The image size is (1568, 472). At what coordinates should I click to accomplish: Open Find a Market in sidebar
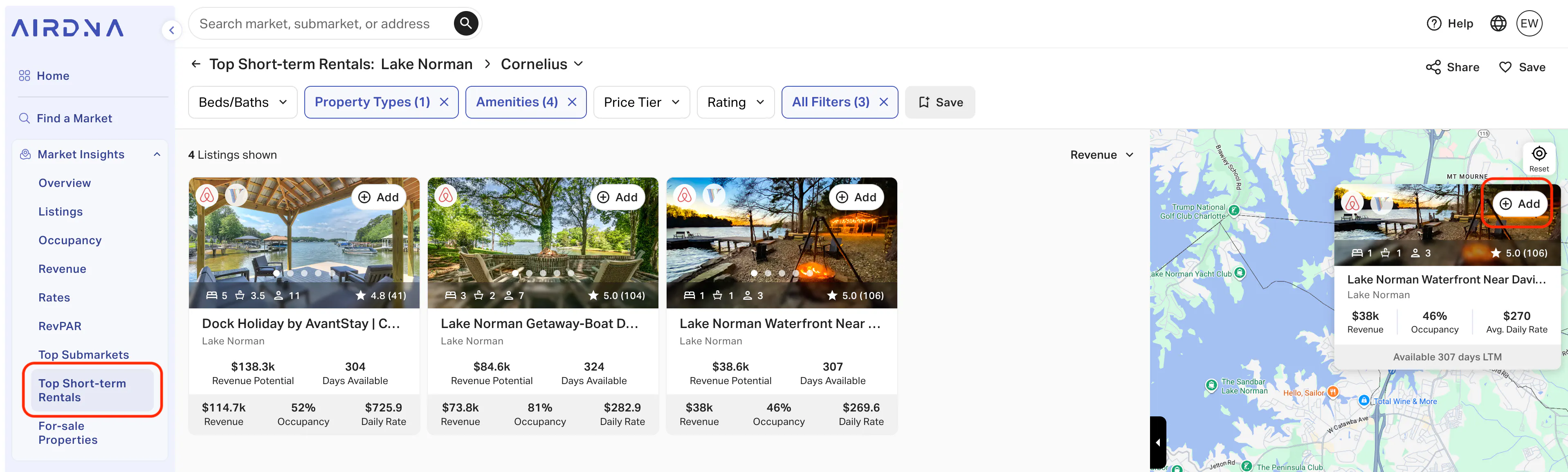tap(74, 118)
